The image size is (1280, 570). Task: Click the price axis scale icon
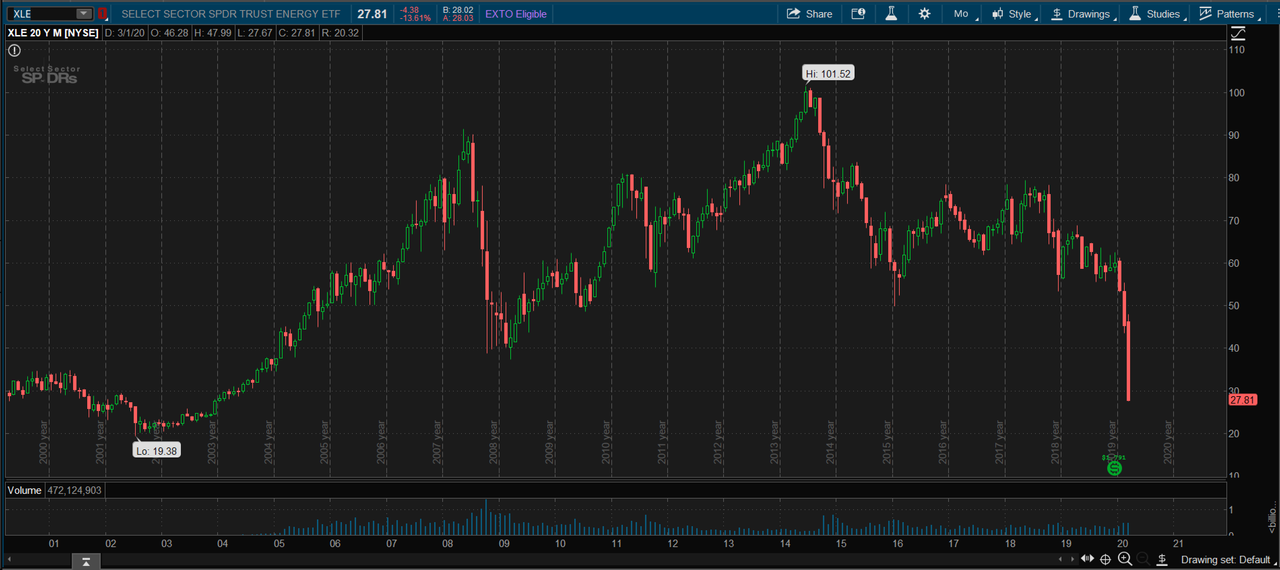pos(1238,33)
